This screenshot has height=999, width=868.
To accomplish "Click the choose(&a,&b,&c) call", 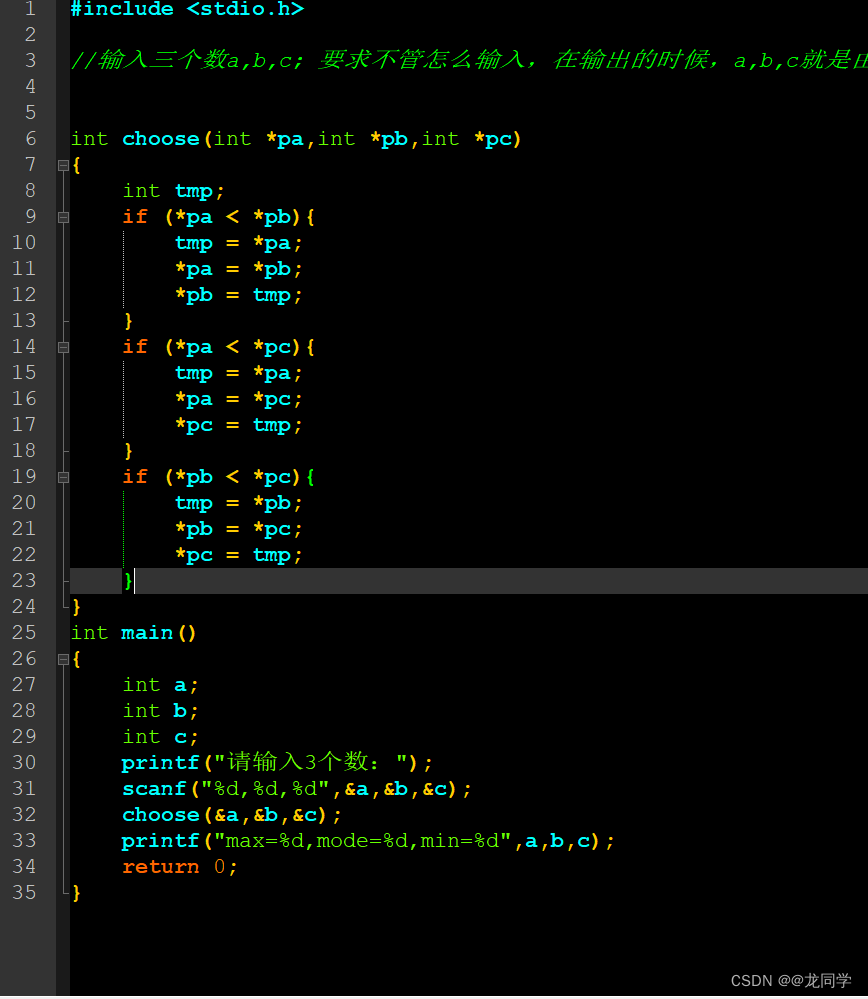I will coord(231,816).
